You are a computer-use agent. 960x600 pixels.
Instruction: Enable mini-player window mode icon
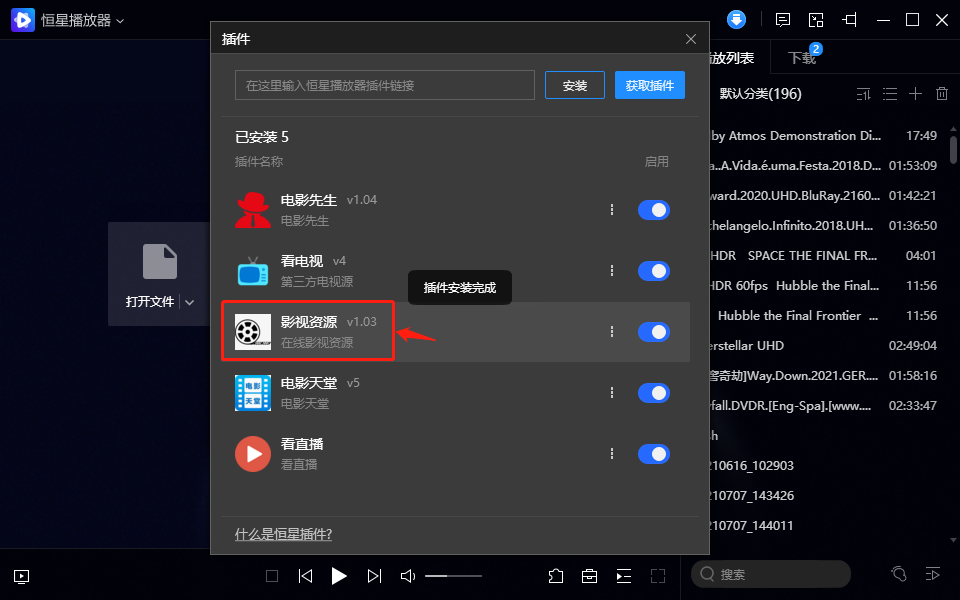click(816, 20)
